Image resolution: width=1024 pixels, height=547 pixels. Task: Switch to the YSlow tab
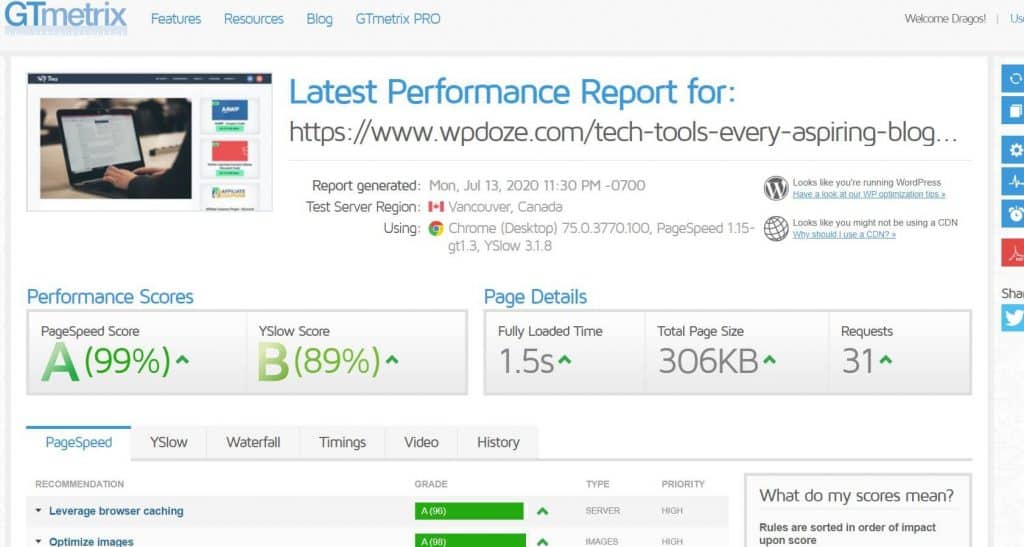(x=168, y=443)
